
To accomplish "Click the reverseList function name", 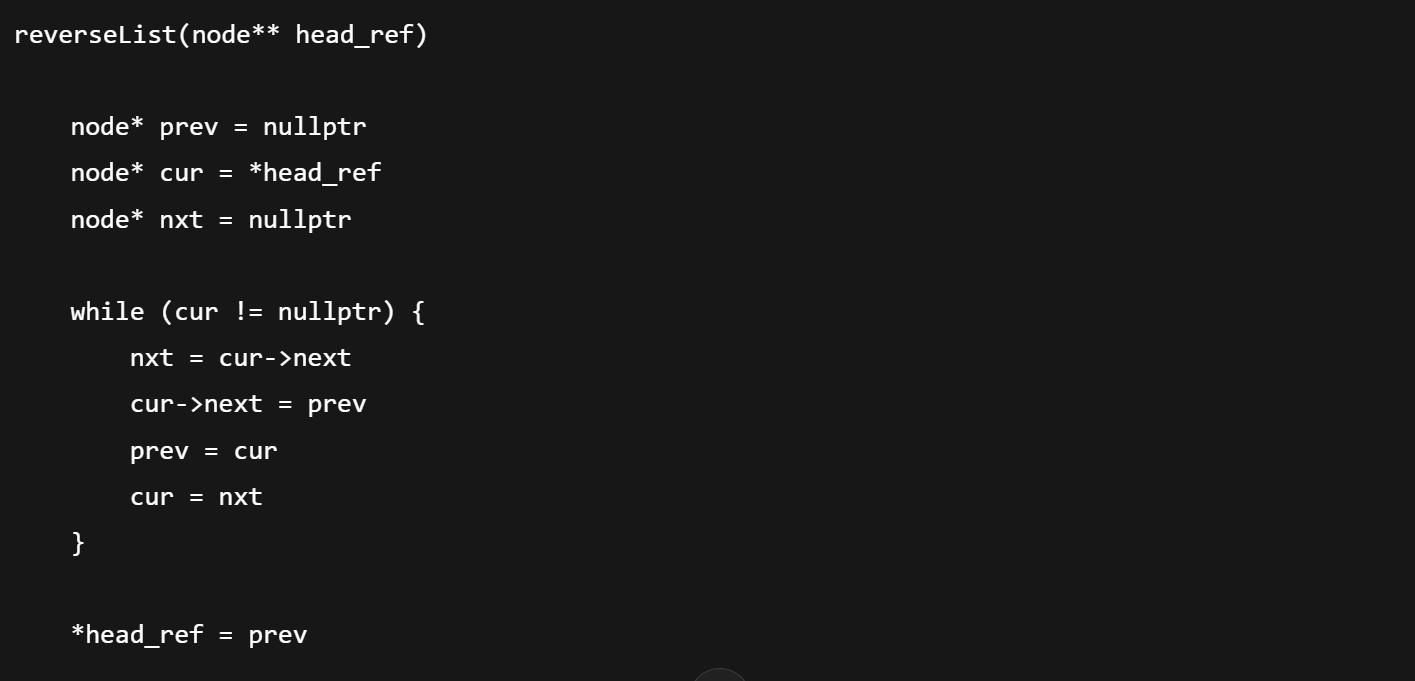I will (95, 35).
